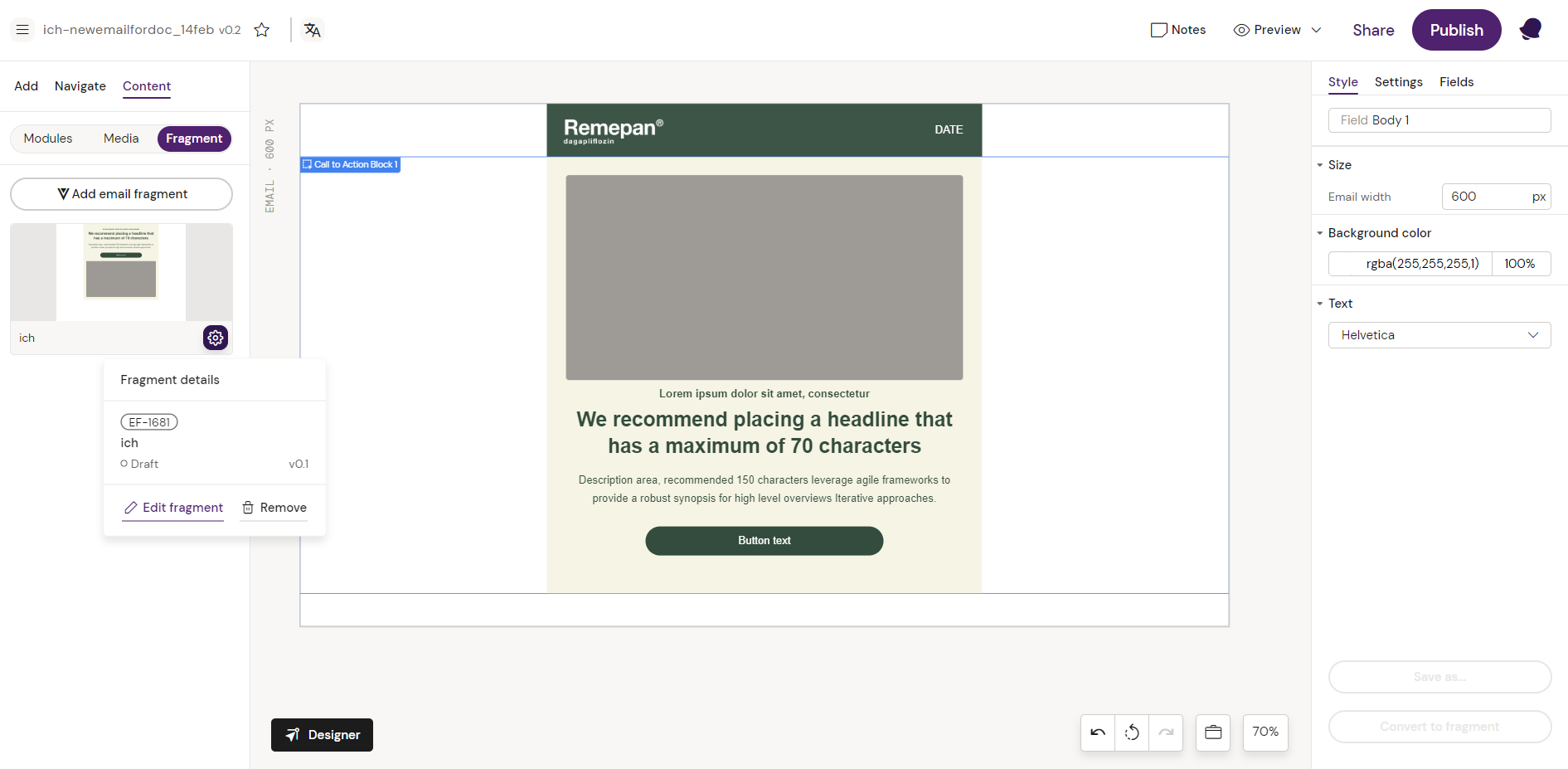Viewport: 1568px width, 769px height.
Task: Change the 70% zoom level
Action: (1265, 732)
